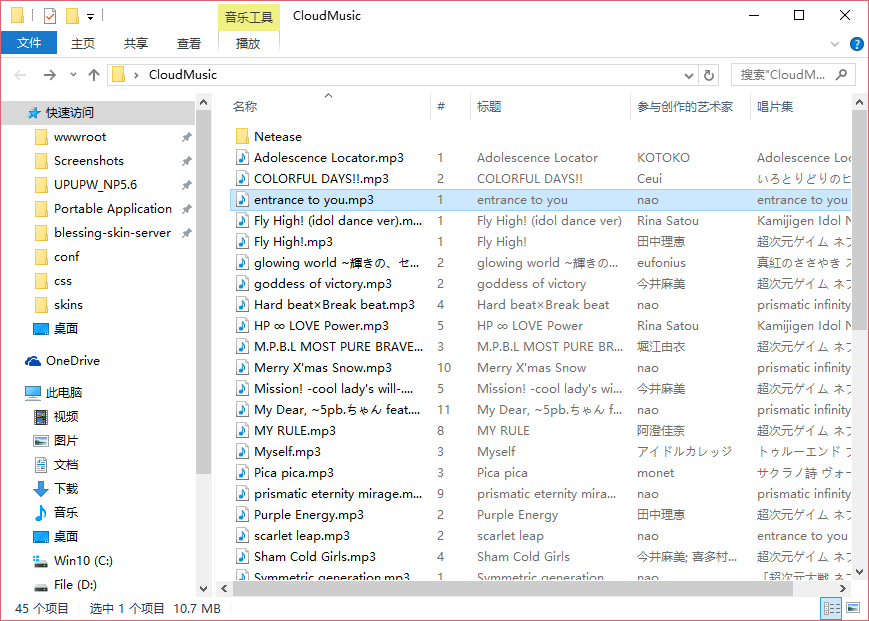This screenshot has height=621, width=869.
Task: Click the Win10 (C:) drive icon
Action: [x=40, y=561]
